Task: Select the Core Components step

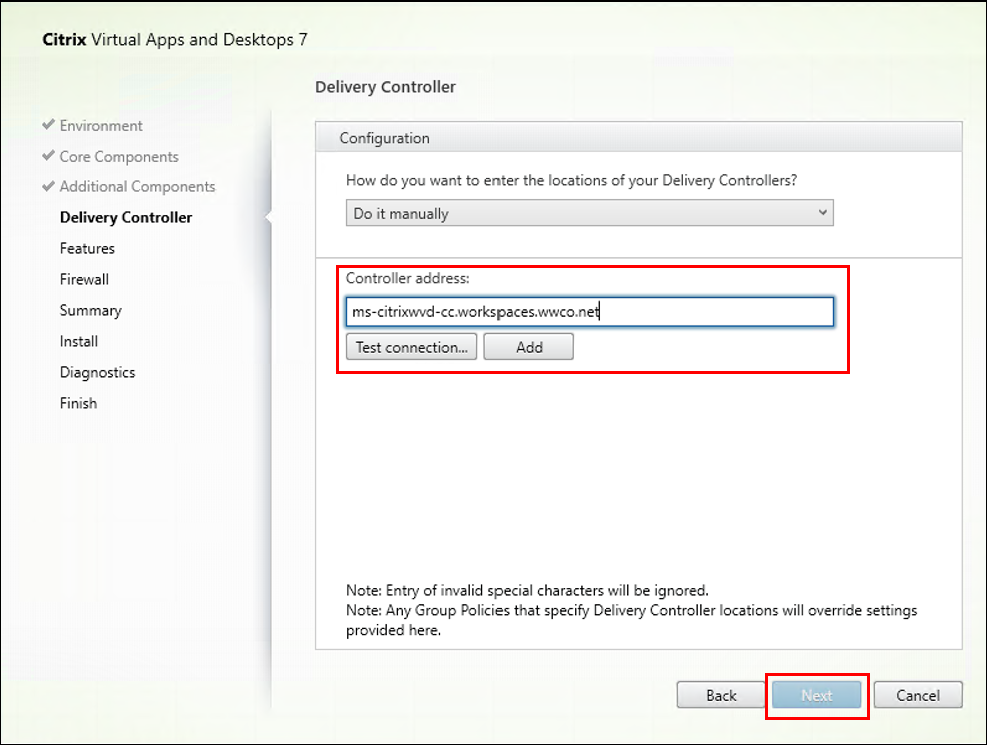Action: (119, 157)
